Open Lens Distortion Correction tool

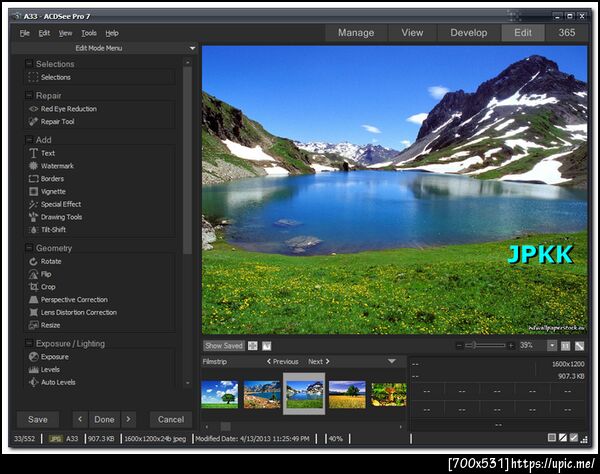[x=73, y=312]
